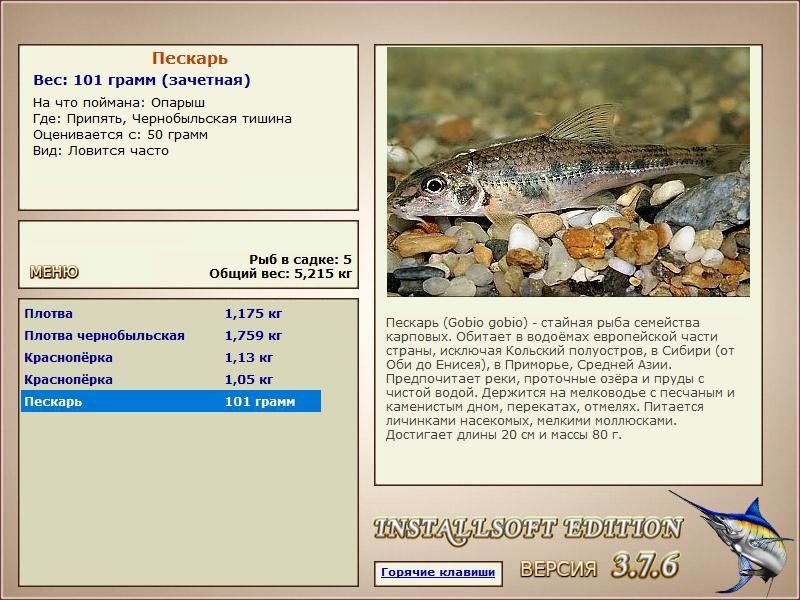Click the Рыб в садке: 5 counter
Image resolution: width=800 pixels, height=600 pixels.
pyautogui.click(x=301, y=259)
